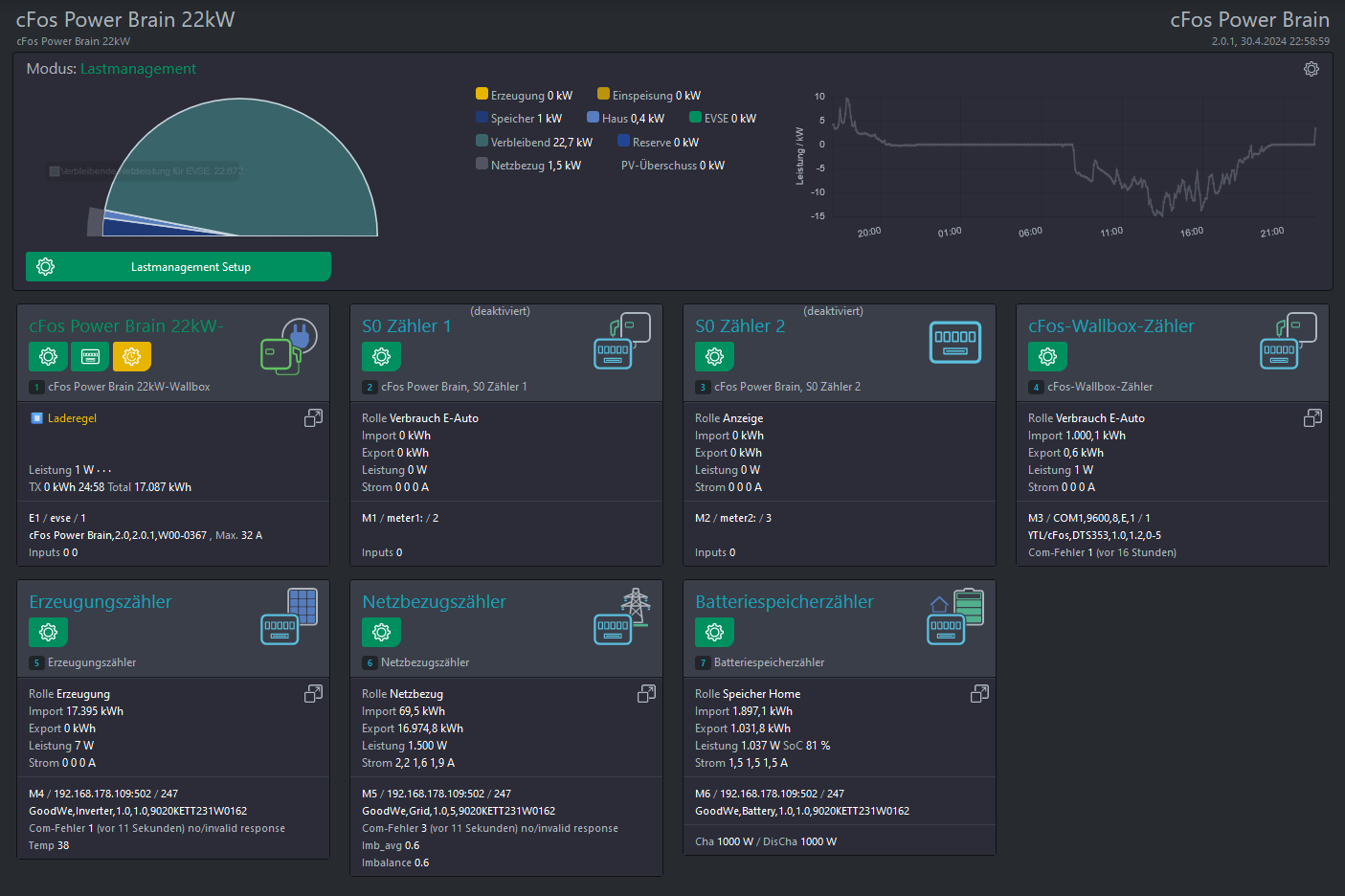Screen dimensions: 1345x896
Task: Open wallbox settings via green gear icon
Action: point(48,357)
